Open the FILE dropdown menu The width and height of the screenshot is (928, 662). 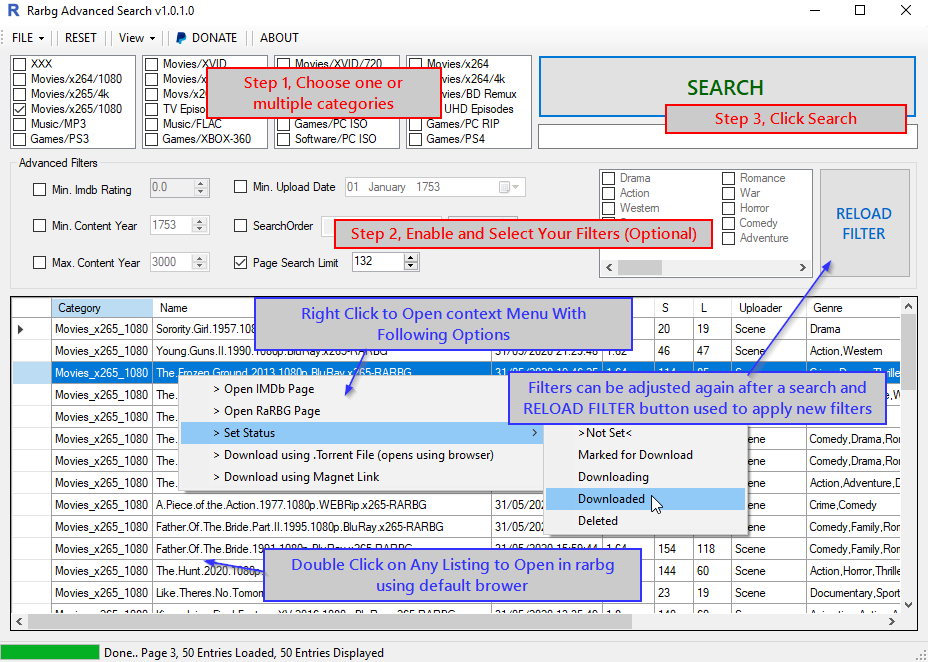(x=28, y=38)
